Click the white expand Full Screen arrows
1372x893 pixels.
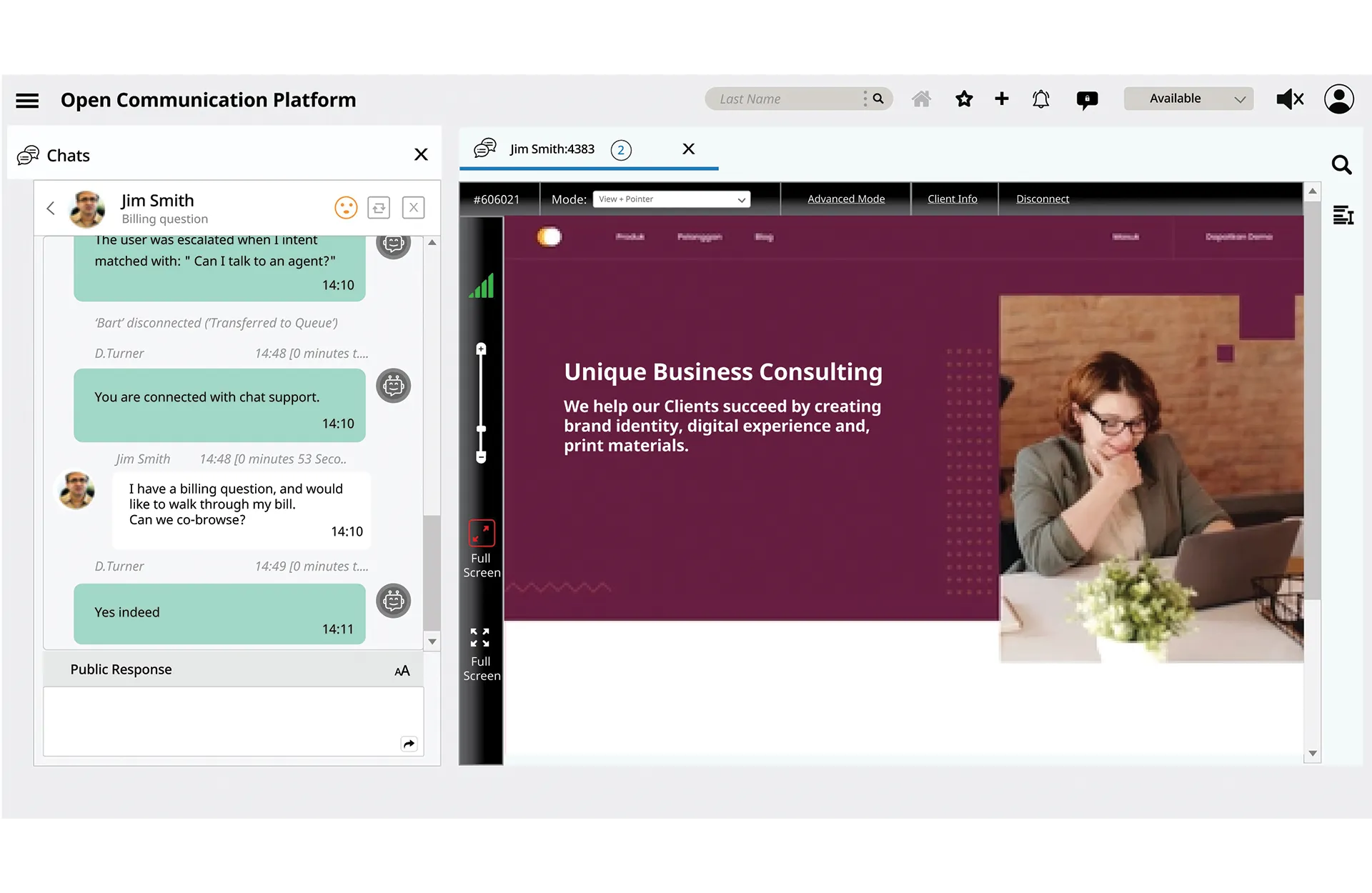480,637
